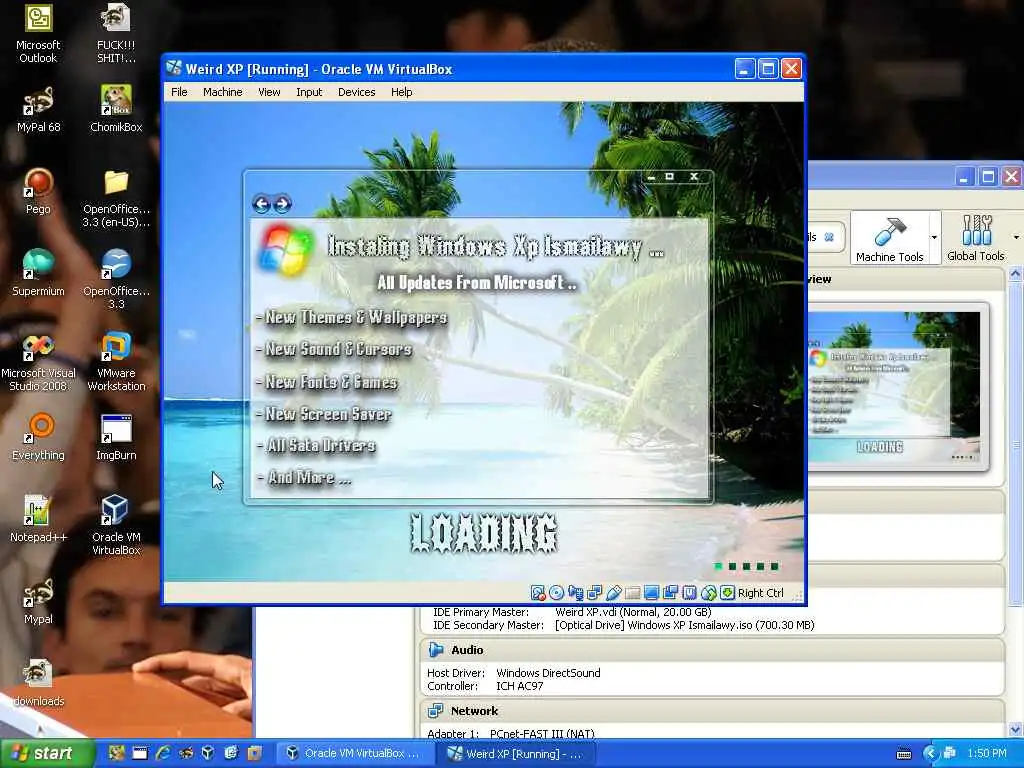Switch to Oracle VM VirtualBox taskbar button
This screenshot has width=1024, height=768.
tap(355, 753)
